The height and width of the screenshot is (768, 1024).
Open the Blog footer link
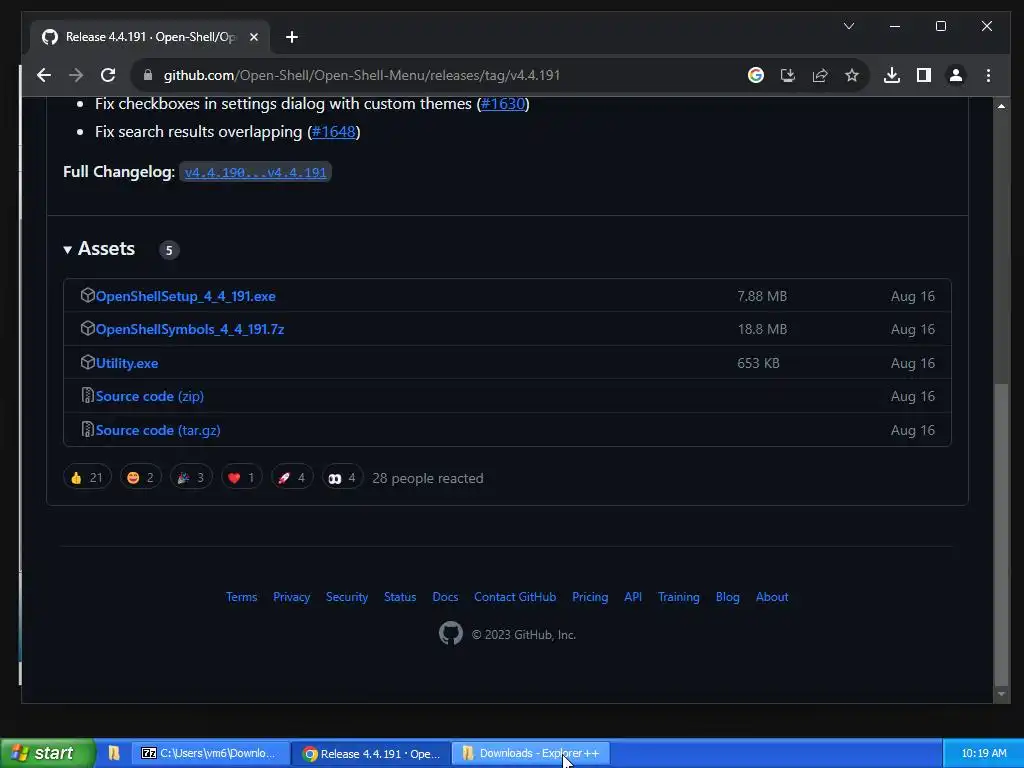728,597
